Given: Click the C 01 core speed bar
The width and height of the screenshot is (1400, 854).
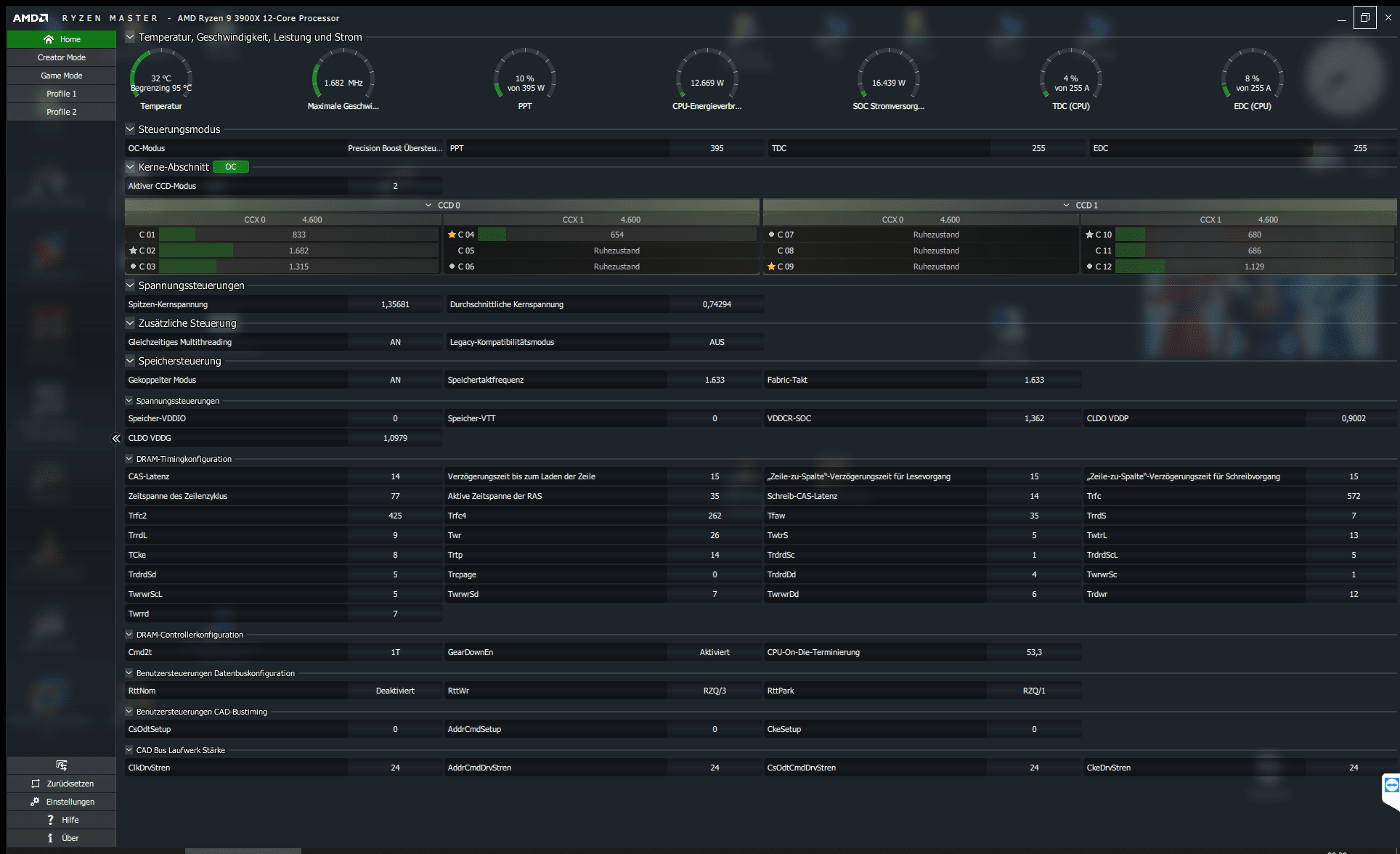Looking at the screenshot, I should (x=298, y=235).
